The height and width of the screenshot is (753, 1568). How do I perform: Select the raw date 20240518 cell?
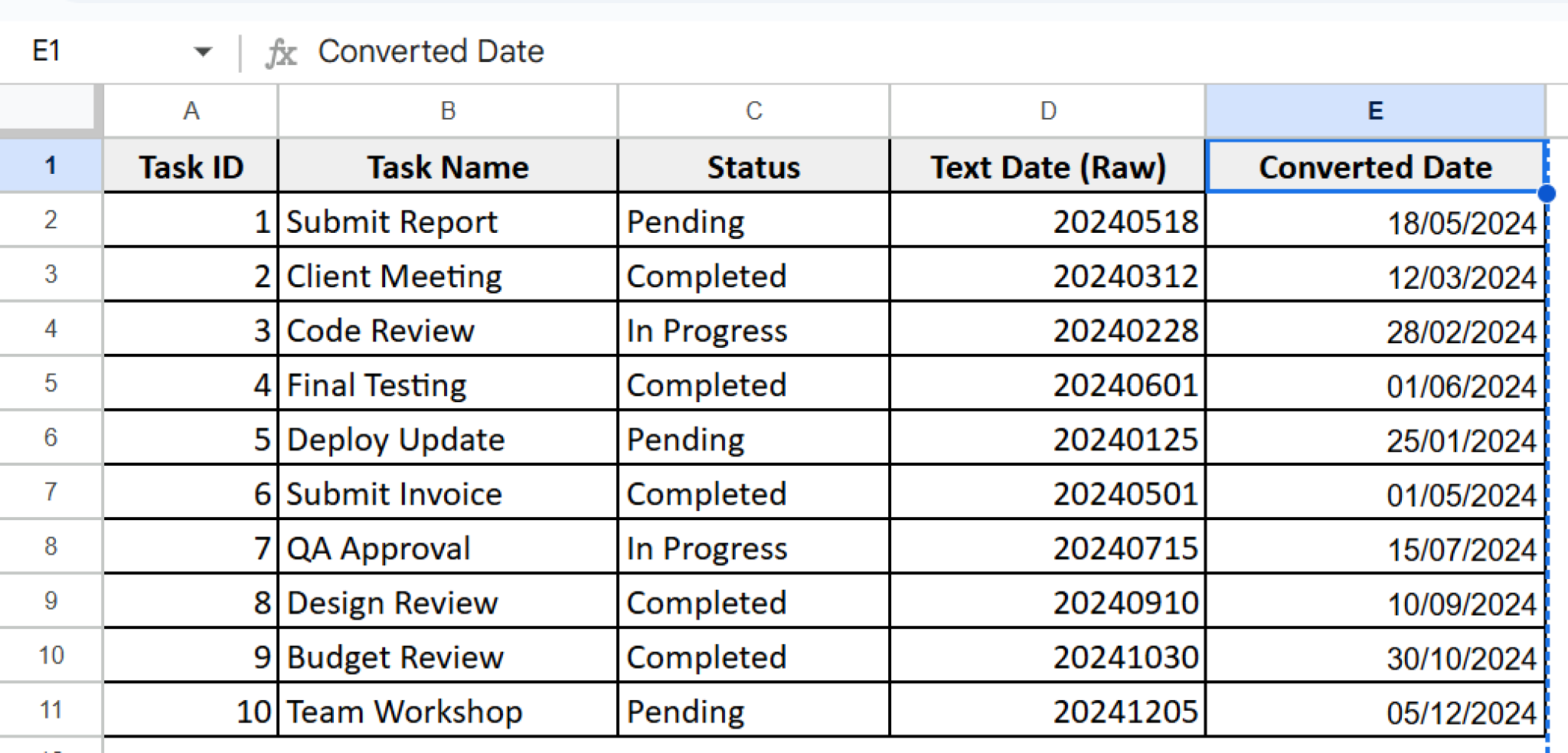tap(1047, 221)
